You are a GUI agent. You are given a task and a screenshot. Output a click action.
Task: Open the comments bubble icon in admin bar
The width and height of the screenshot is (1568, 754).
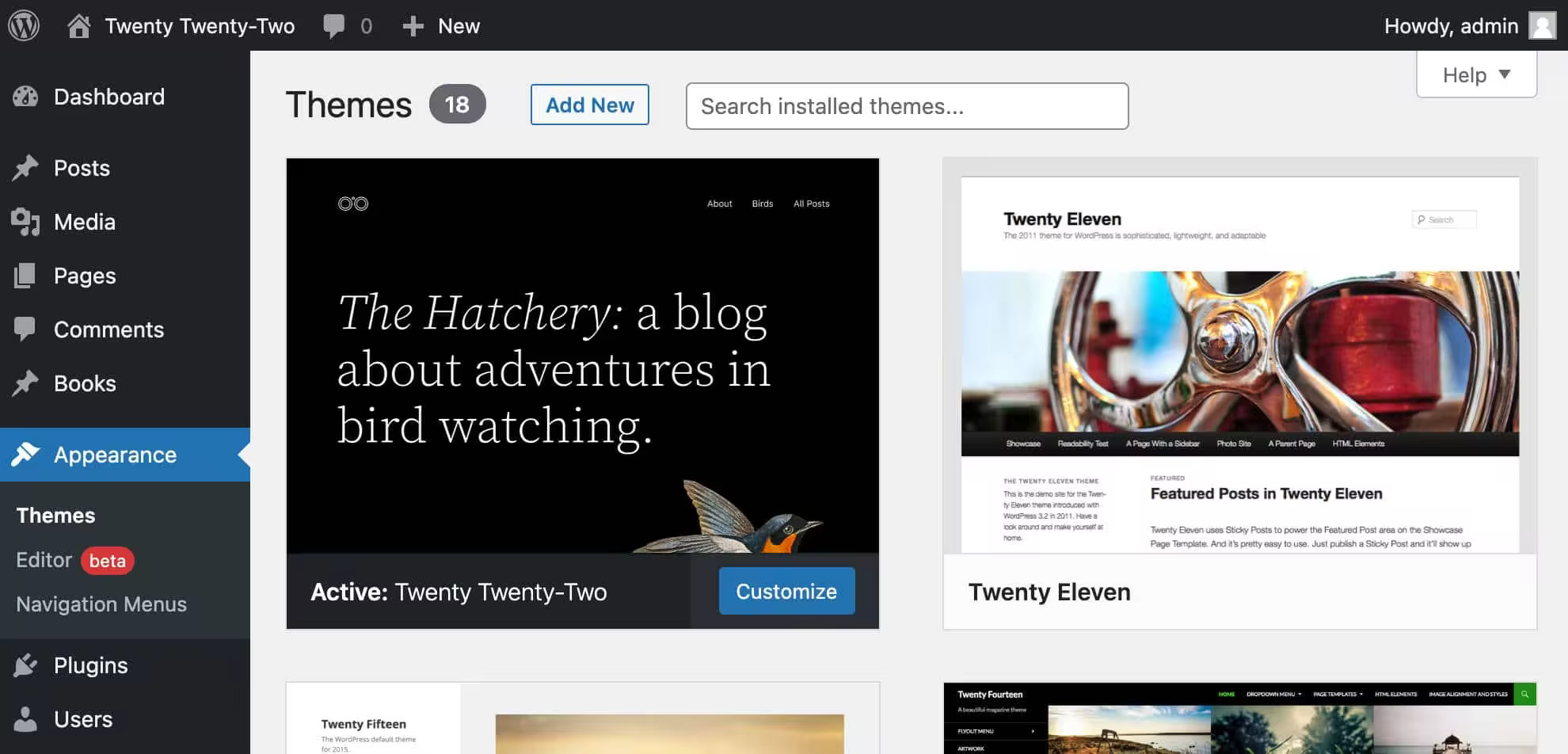pos(333,26)
